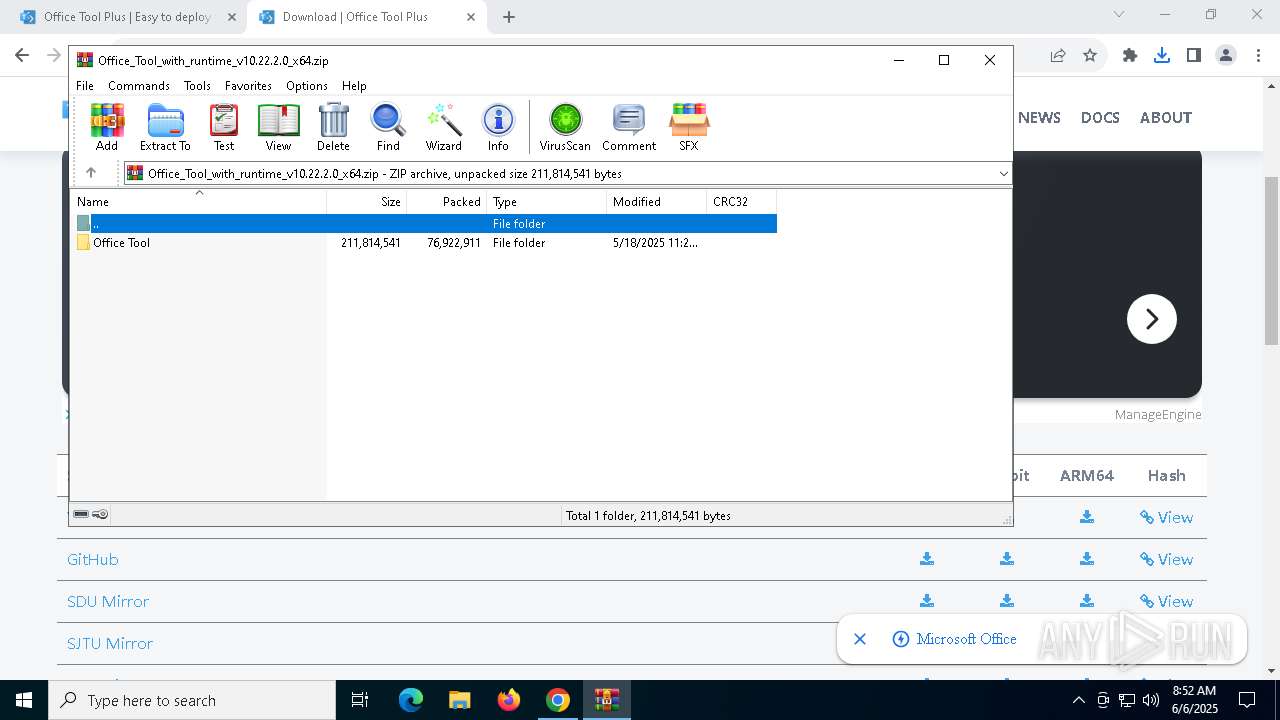Viewport: 1280px width, 720px height.
Task: Select the Office Tool folder row
Action: coord(424,243)
